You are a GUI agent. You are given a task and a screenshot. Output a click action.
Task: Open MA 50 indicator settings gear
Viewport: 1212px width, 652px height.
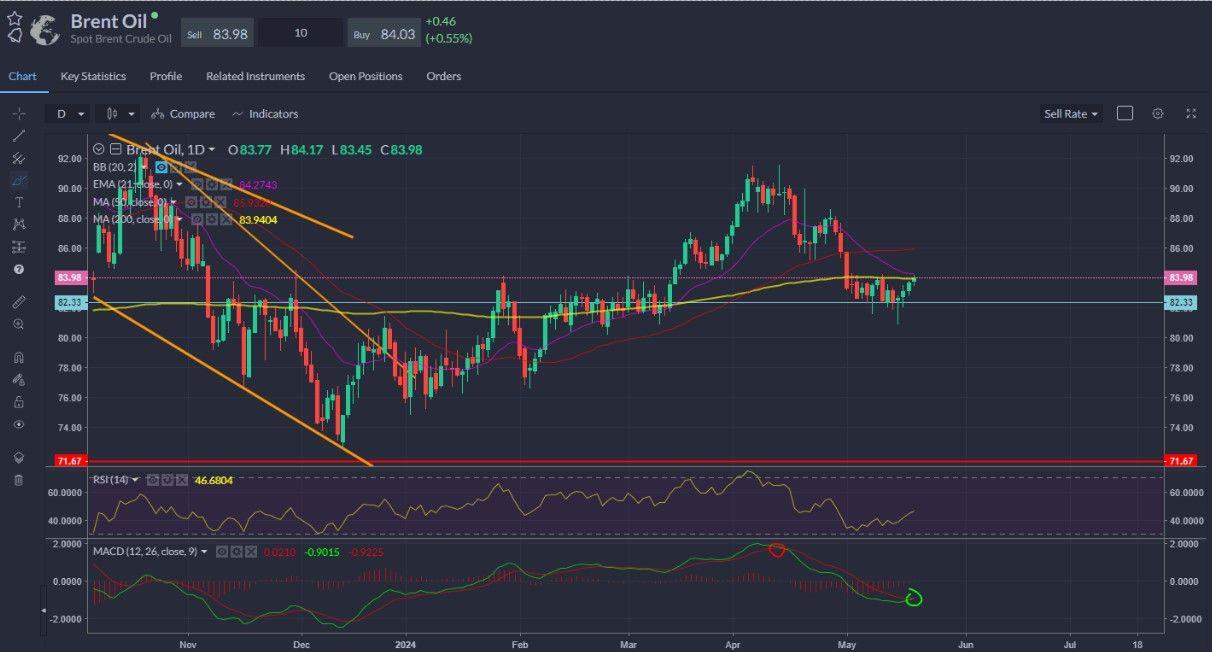point(205,202)
